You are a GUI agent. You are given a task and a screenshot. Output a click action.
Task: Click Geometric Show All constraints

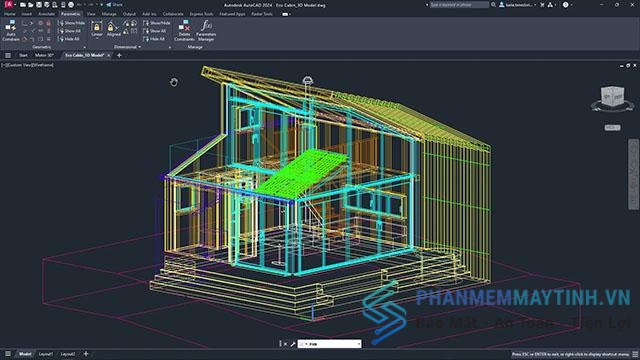click(69, 31)
